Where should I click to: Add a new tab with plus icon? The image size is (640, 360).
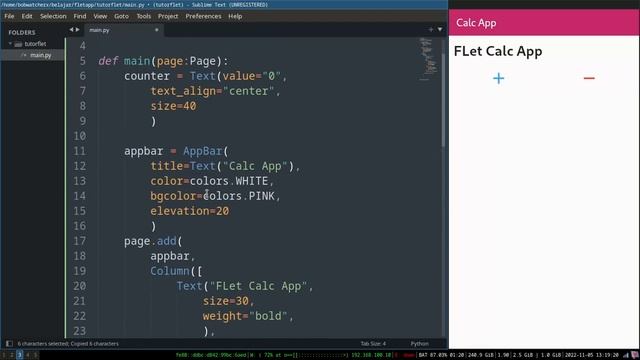click(x=431, y=29)
